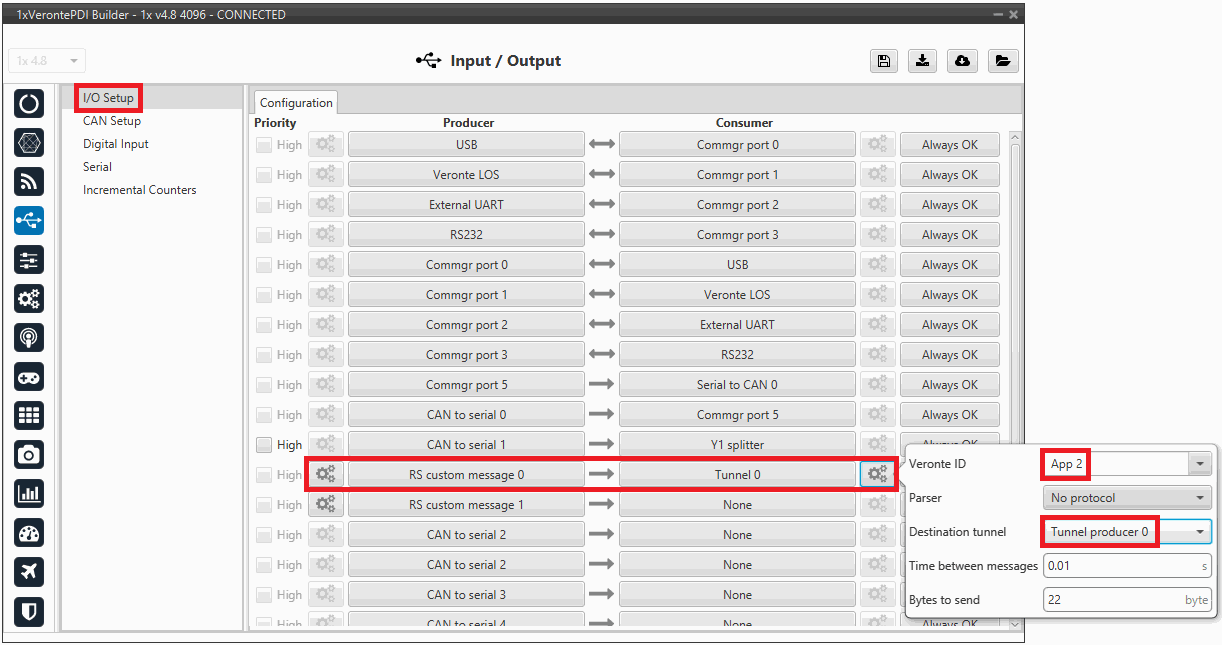Select CAN Setup in the side menu
Viewport: 1222px width, 645px height.
(x=112, y=121)
